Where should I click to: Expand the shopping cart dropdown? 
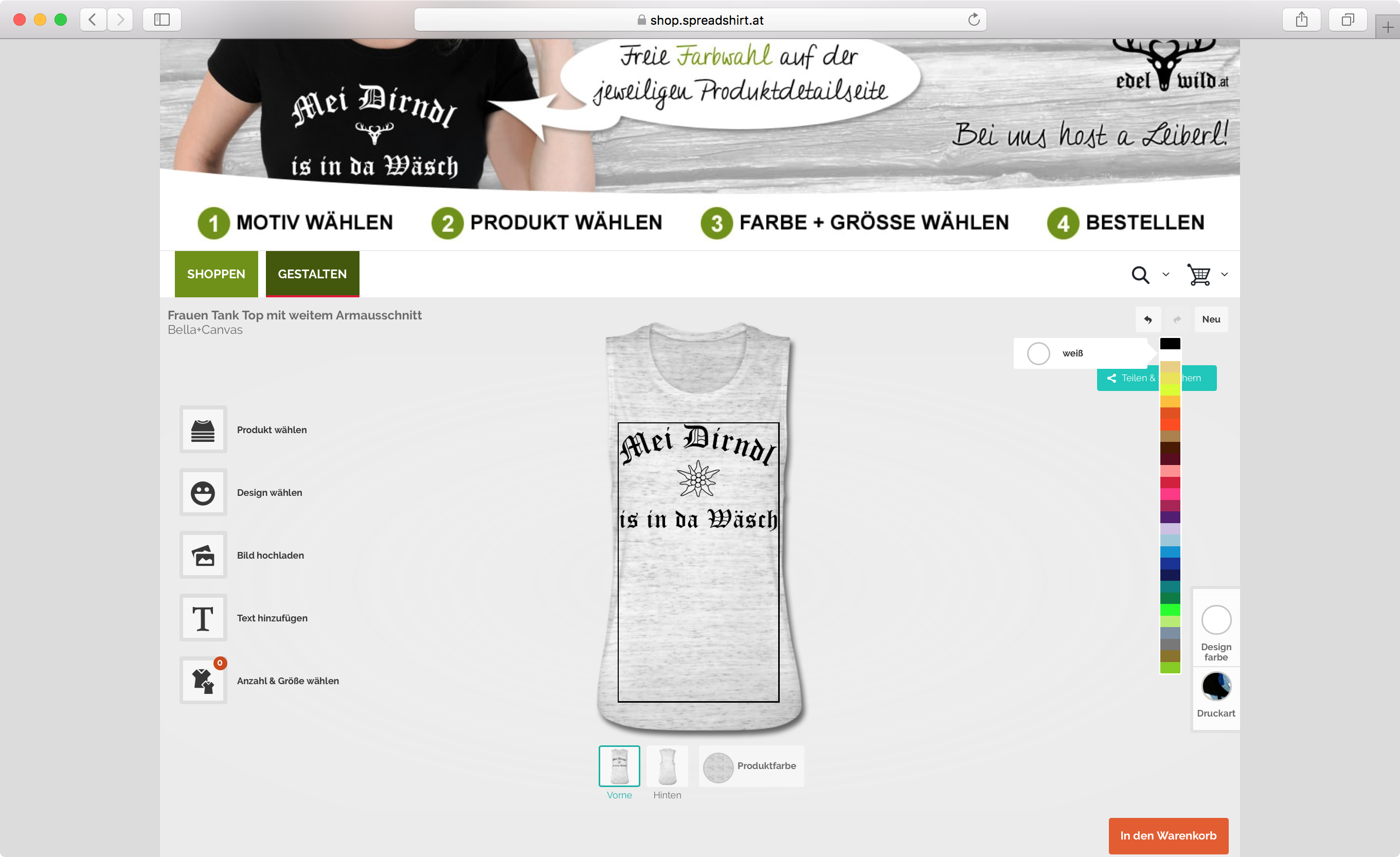pyautogui.click(x=1225, y=275)
